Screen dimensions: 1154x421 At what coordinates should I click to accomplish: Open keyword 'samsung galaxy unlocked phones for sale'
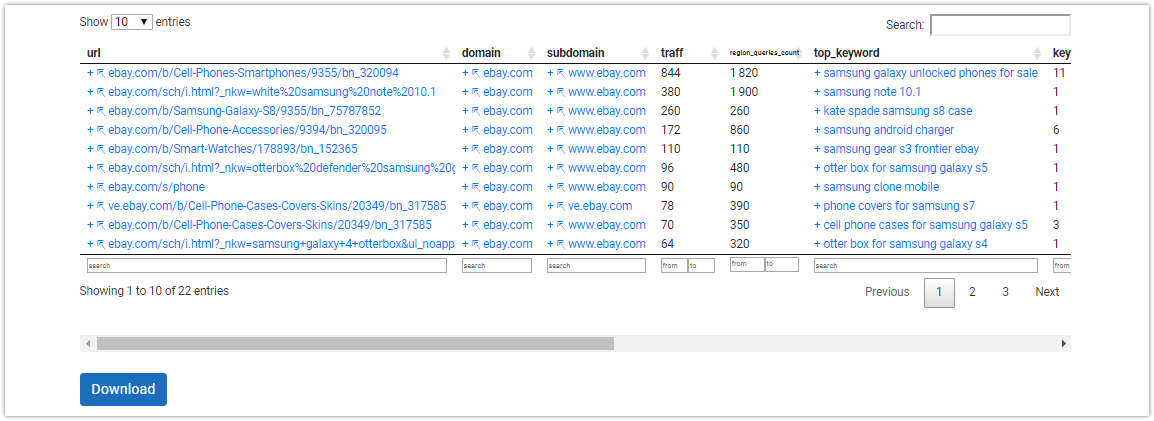point(931,73)
